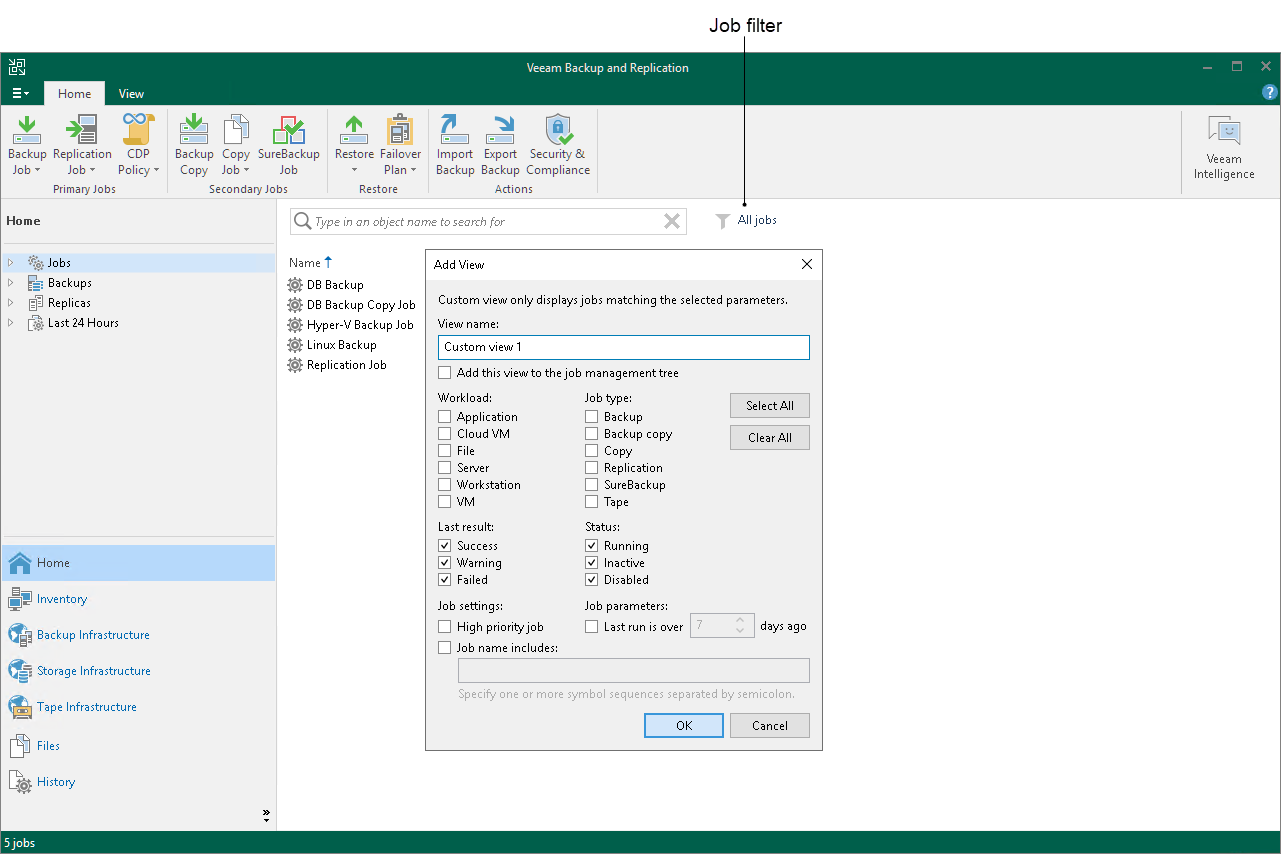Enable the Application workload checkbox
This screenshot has height=854, width=1281.
pos(445,417)
